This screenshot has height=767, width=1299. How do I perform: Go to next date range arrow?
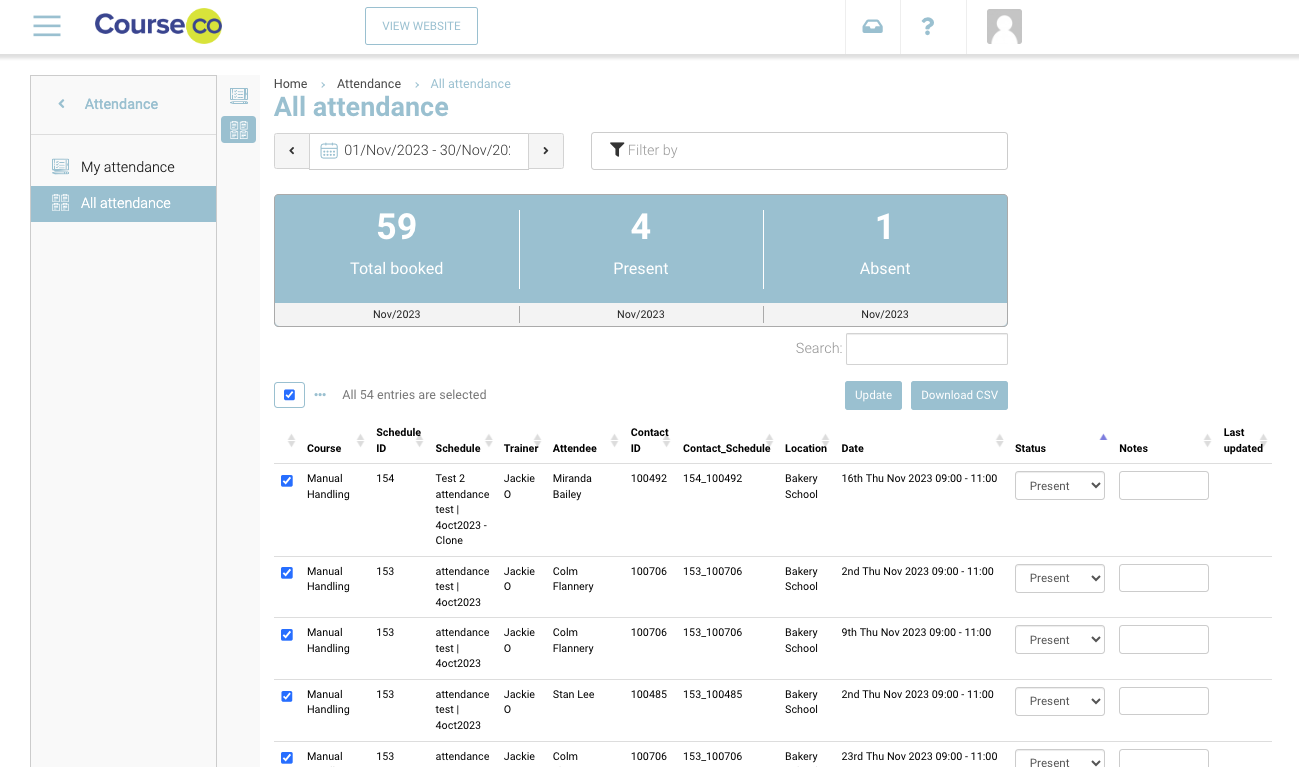click(546, 151)
